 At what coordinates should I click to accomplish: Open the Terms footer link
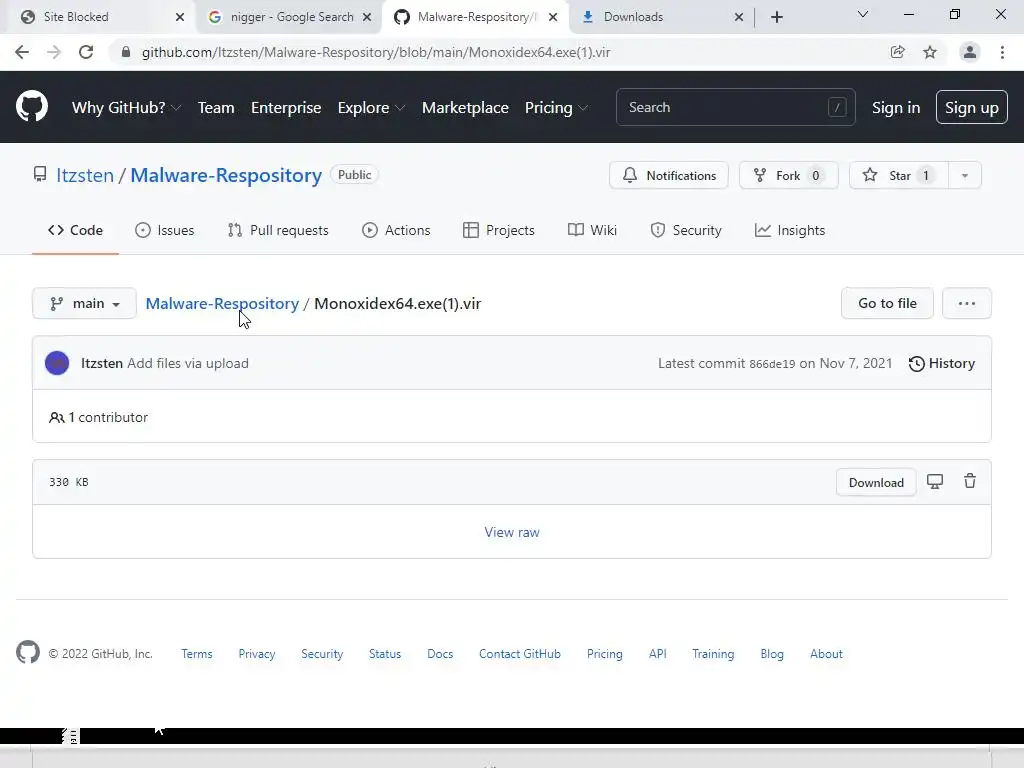click(x=197, y=654)
